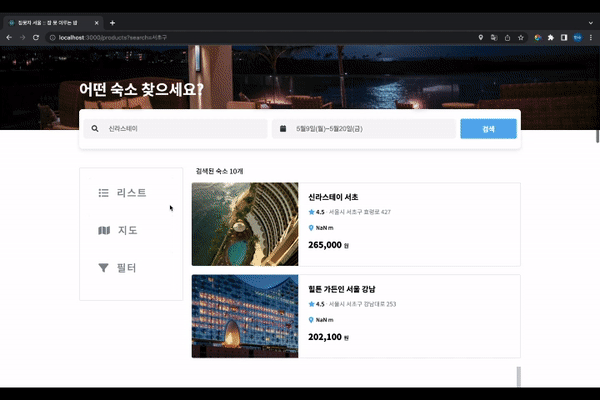Click the 검색된 숙소 10개 result count
Viewport: 600px width, 400px height.
[220, 171]
